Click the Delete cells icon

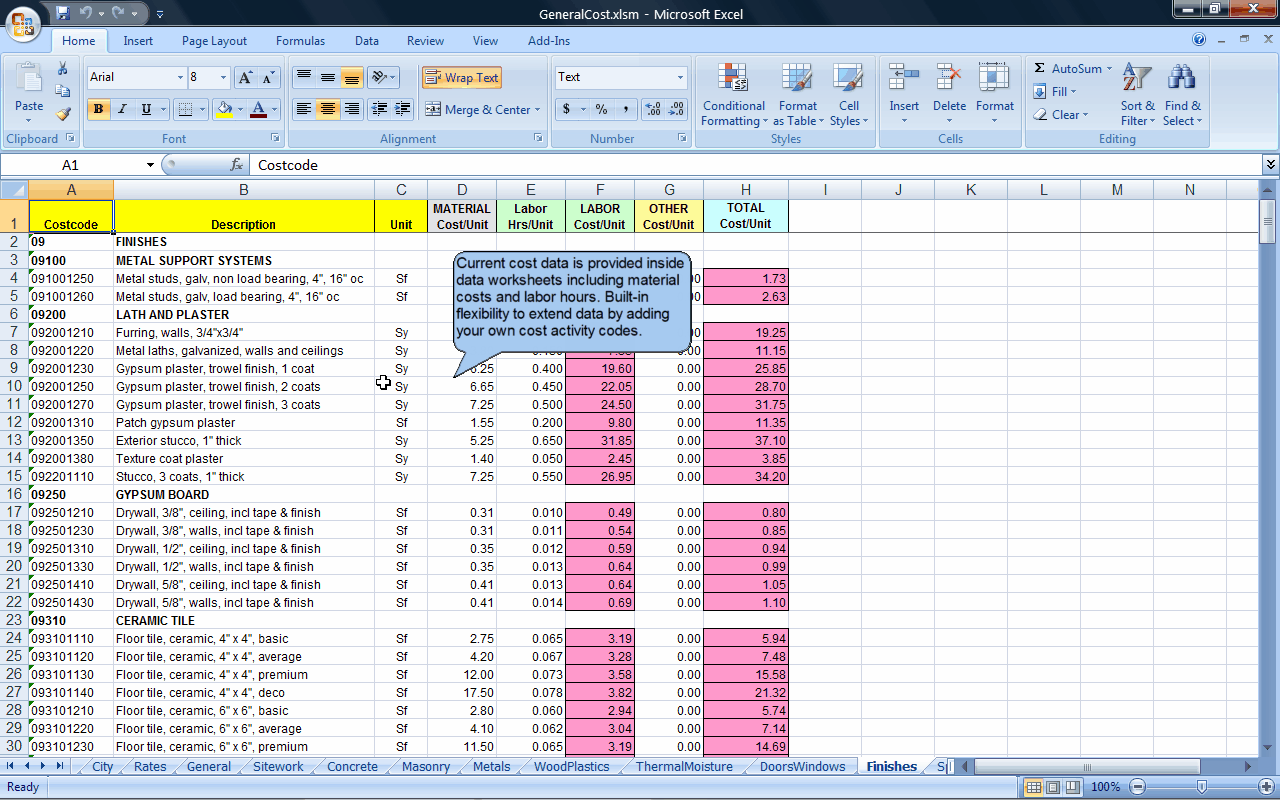tap(949, 78)
